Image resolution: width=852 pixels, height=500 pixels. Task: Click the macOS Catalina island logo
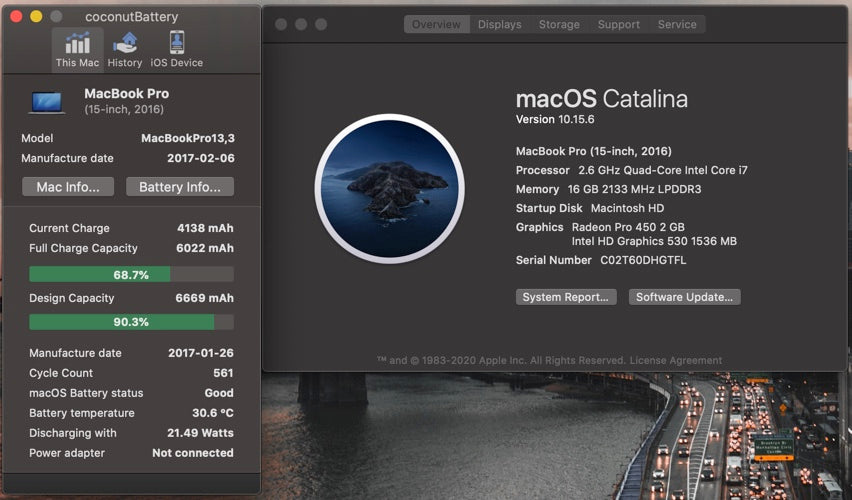coord(389,187)
